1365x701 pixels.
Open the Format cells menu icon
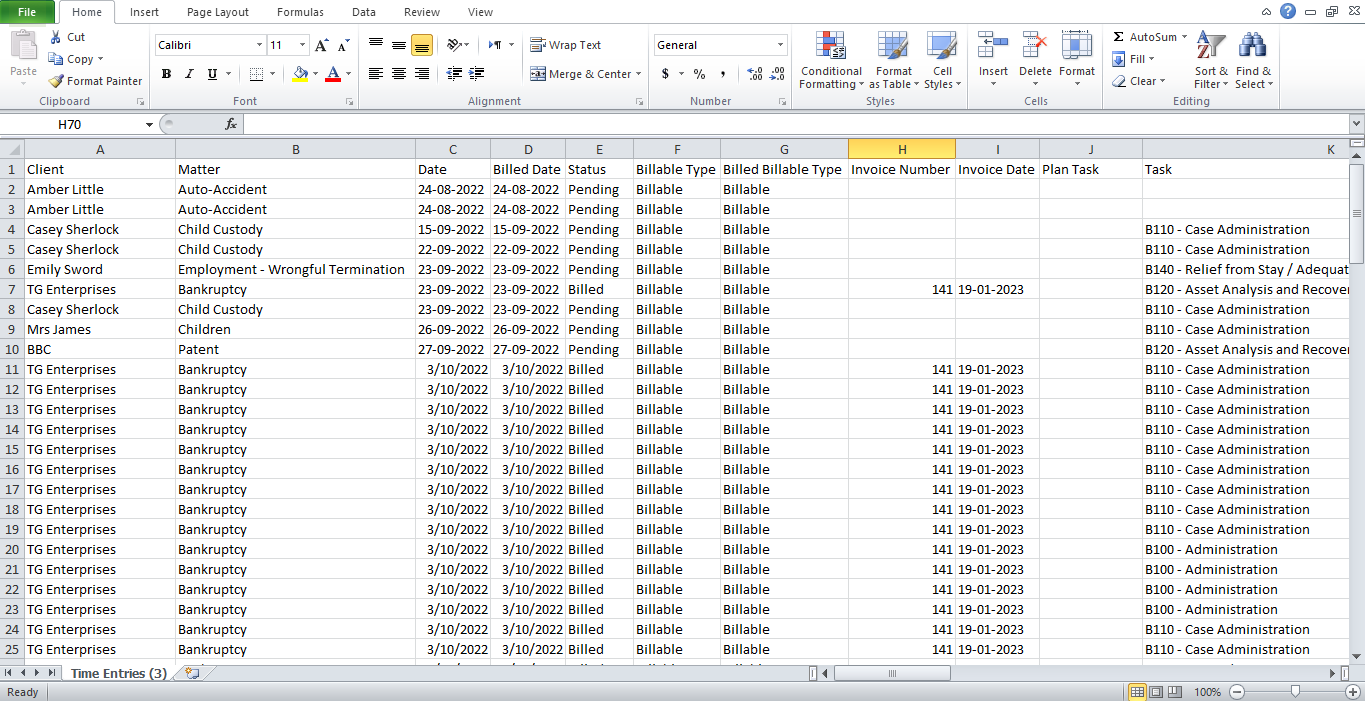click(x=1077, y=45)
